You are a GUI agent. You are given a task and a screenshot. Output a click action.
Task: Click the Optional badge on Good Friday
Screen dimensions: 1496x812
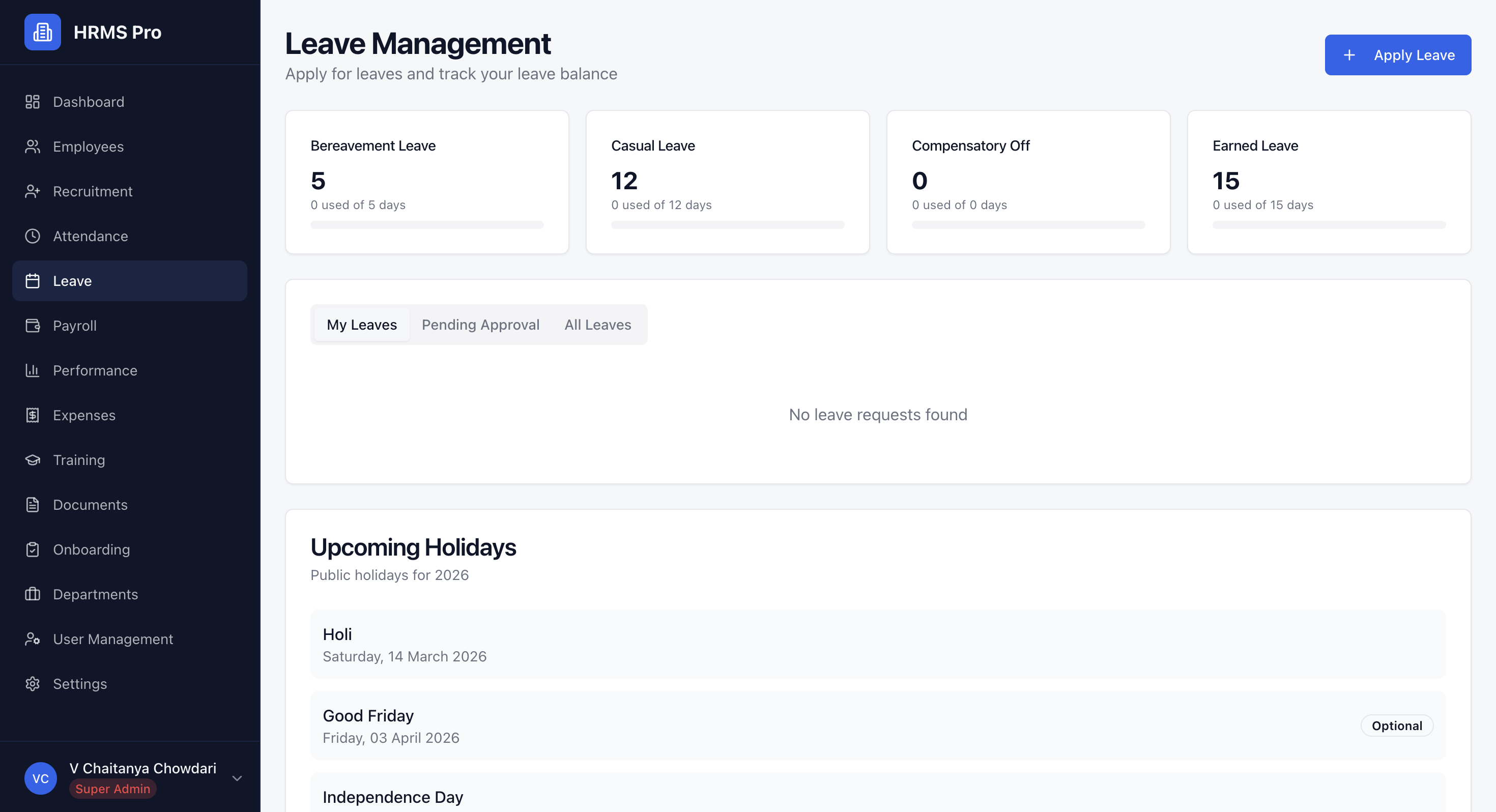1397,726
